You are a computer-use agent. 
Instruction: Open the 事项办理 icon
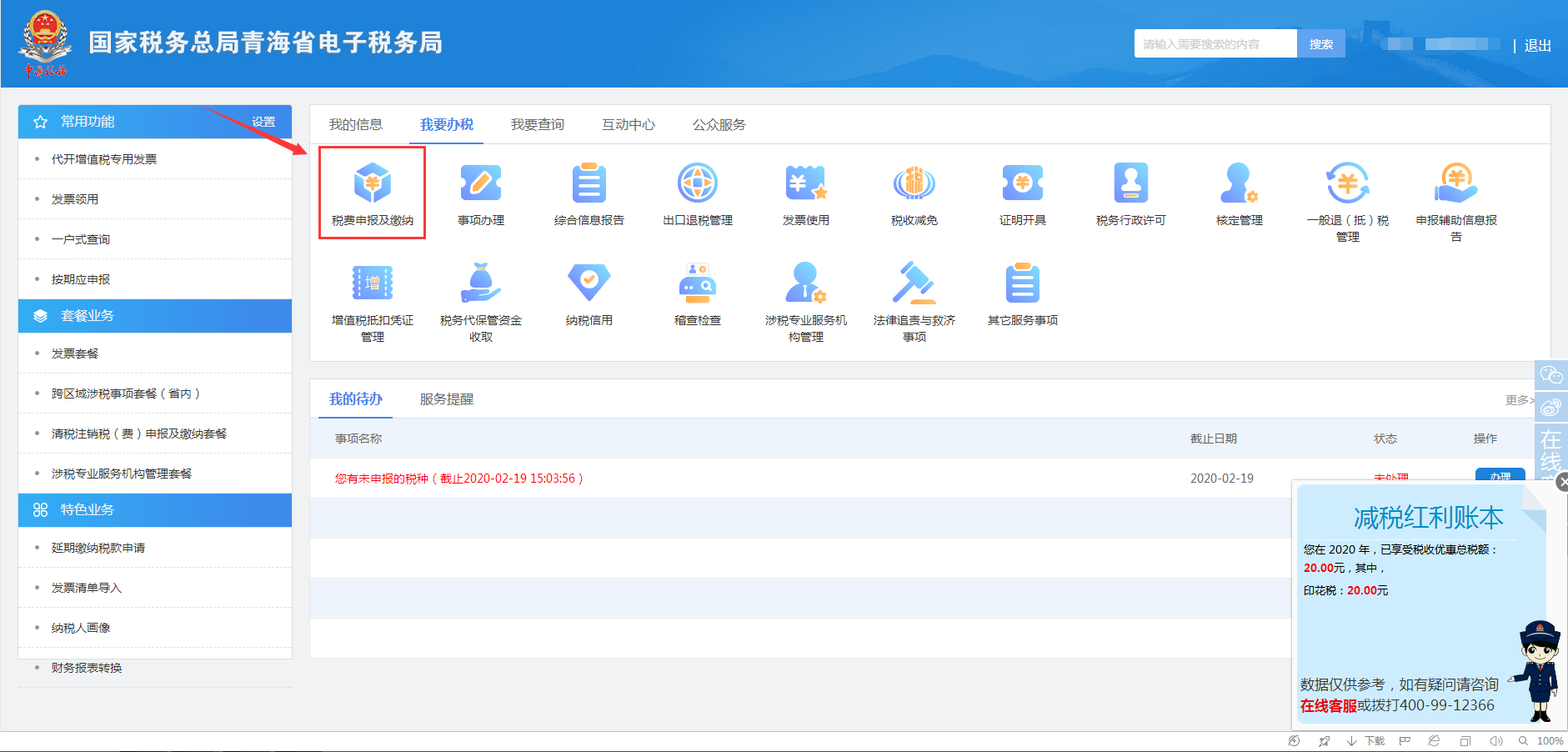[x=481, y=183]
